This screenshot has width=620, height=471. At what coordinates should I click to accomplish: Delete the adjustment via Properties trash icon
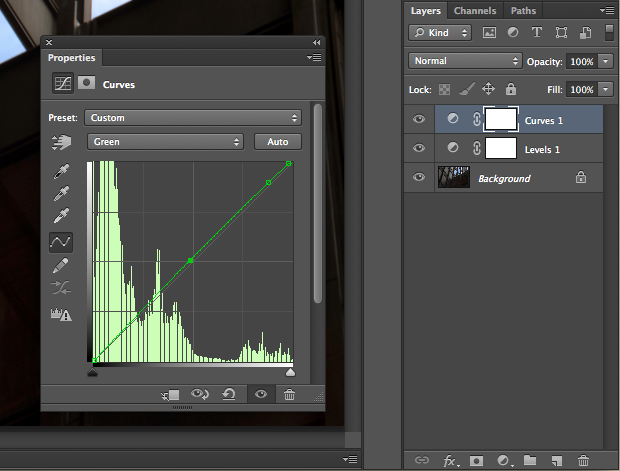(289, 395)
